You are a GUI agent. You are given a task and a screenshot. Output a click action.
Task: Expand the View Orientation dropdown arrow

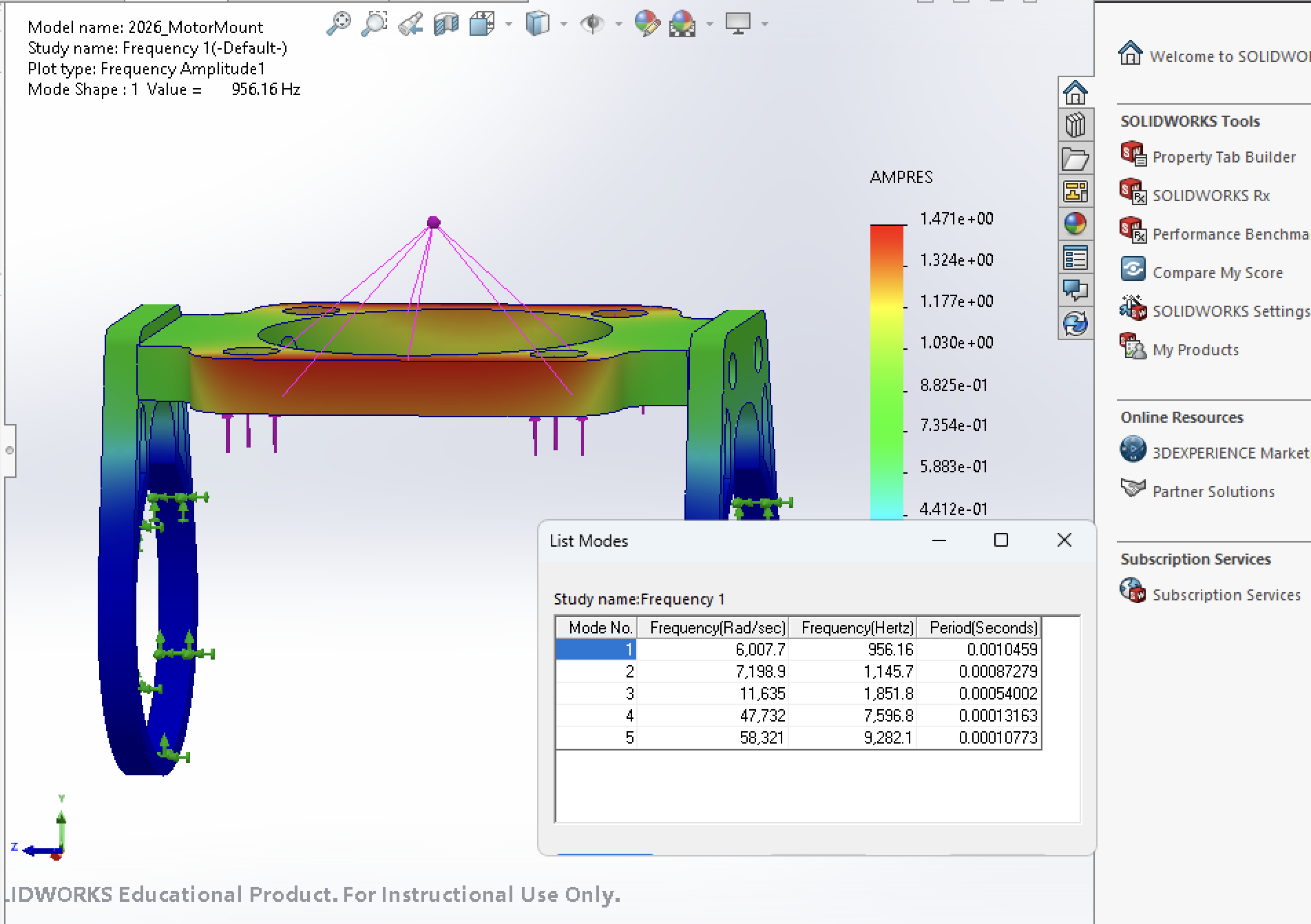(x=508, y=24)
